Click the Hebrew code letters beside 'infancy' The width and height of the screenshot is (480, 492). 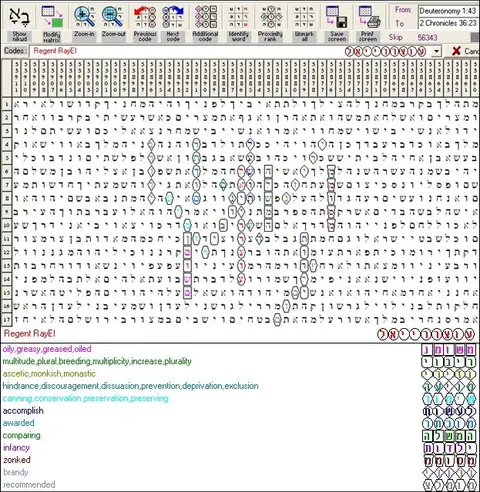click(449, 448)
